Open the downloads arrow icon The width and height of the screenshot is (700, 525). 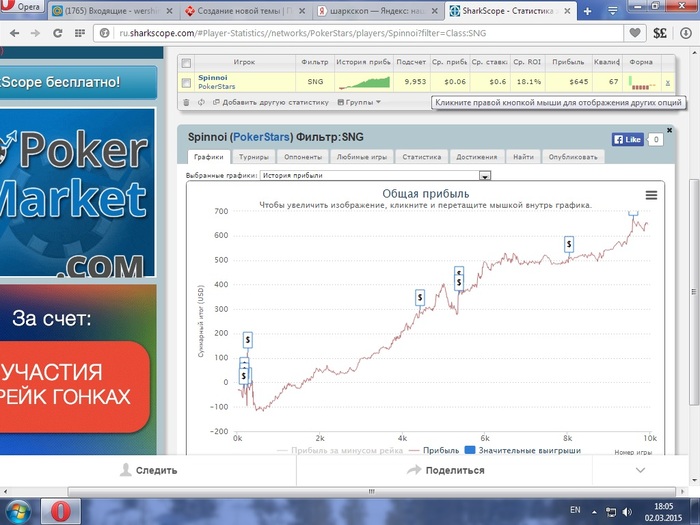point(686,33)
